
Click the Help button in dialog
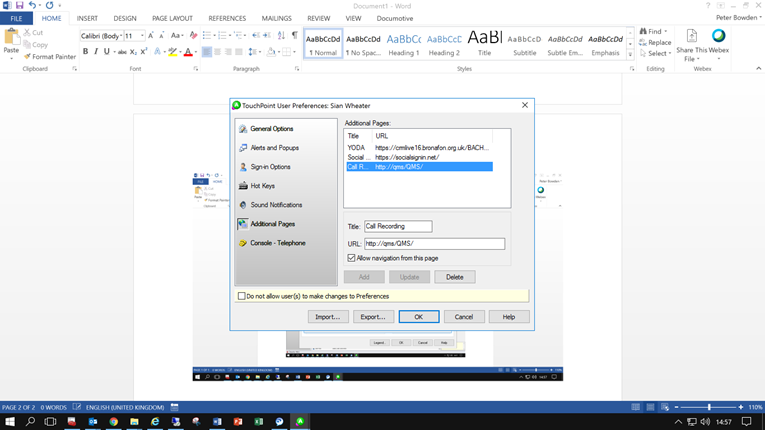coord(509,317)
